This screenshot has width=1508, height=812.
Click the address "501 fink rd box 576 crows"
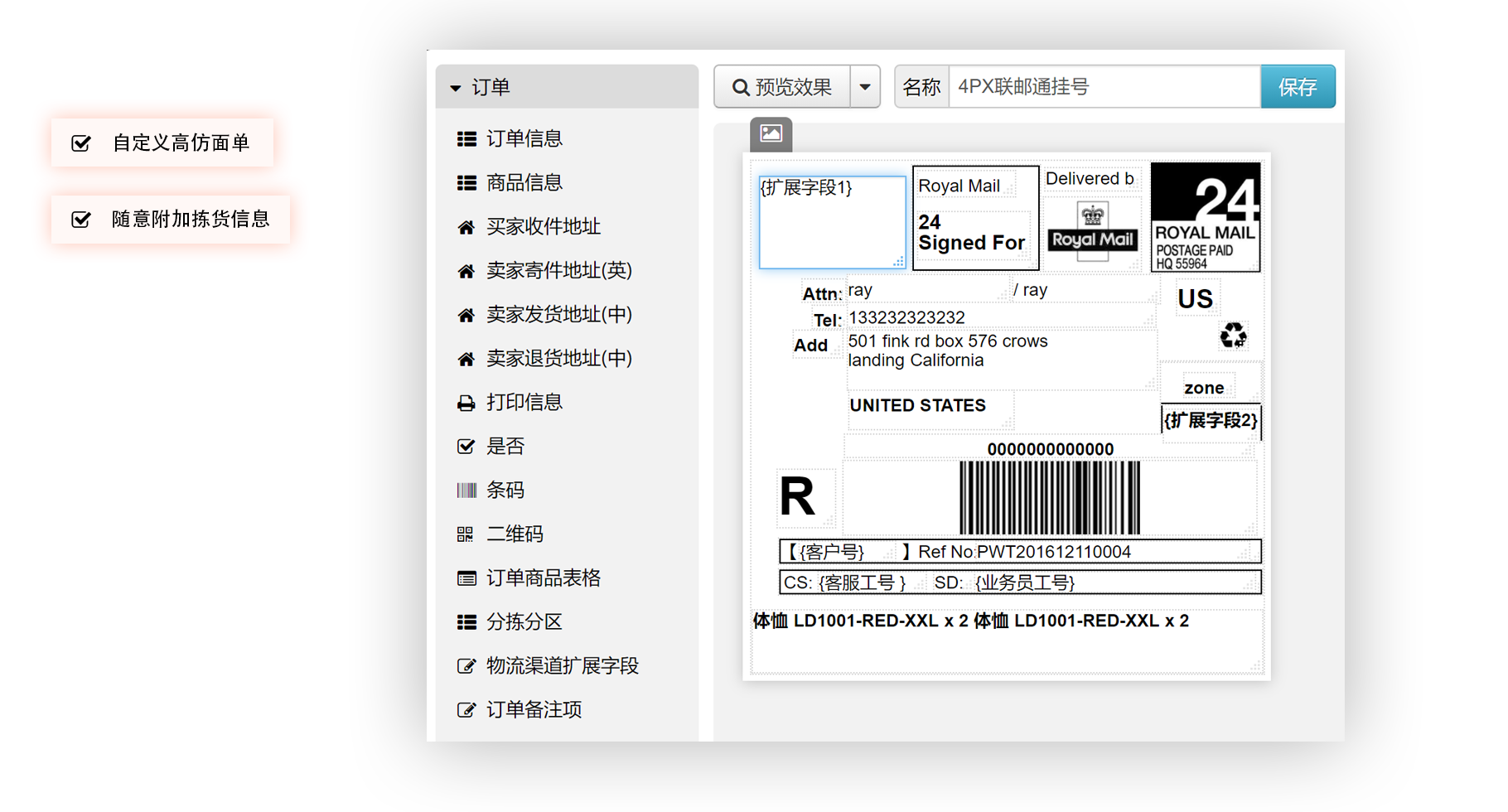(948, 341)
